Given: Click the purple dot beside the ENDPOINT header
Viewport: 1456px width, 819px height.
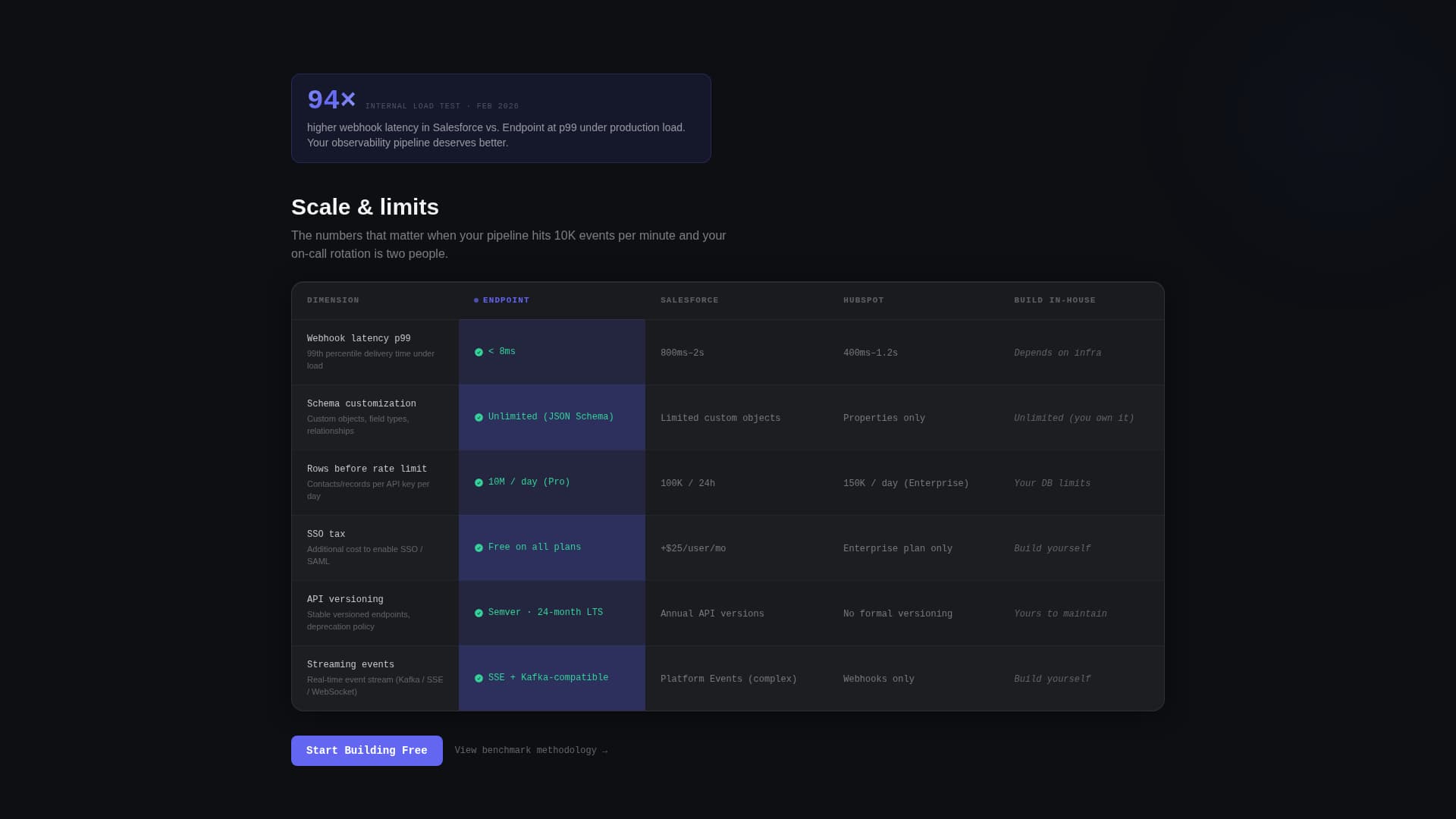Looking at the screenshot, I should pos(475,300).
